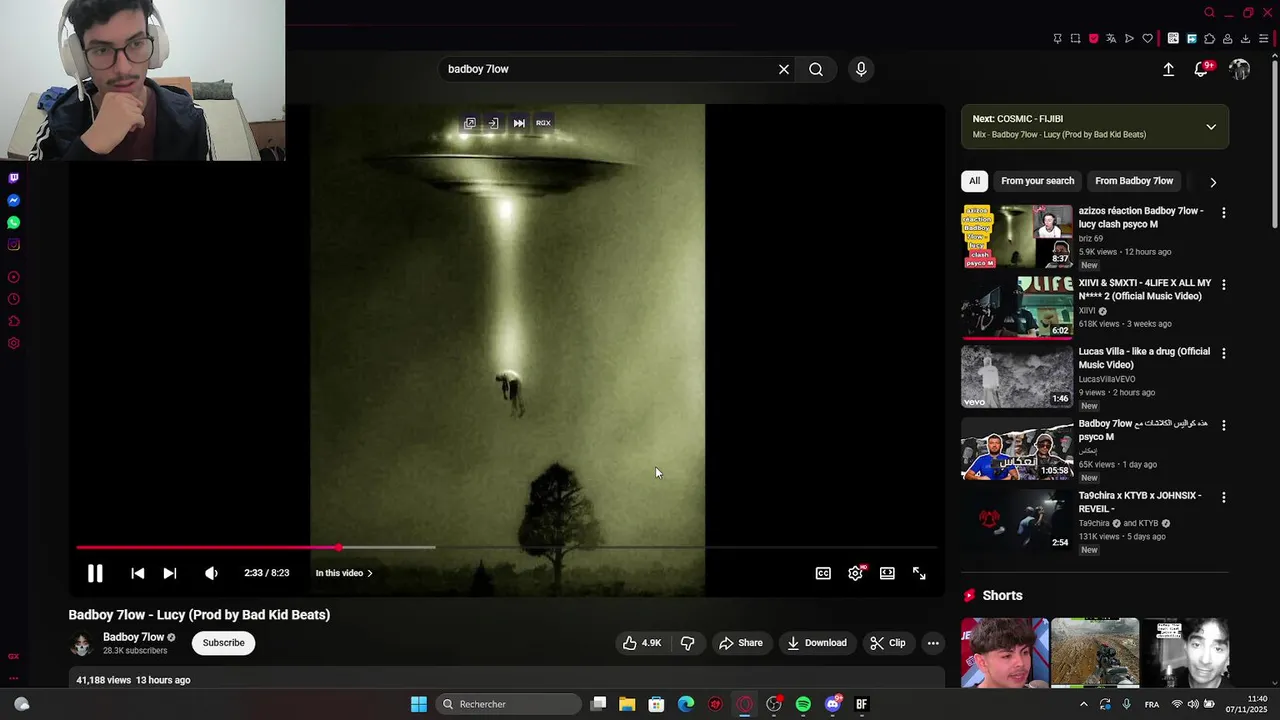
Task: Click the YouTube upload icon
Action: pos(1168,69)
